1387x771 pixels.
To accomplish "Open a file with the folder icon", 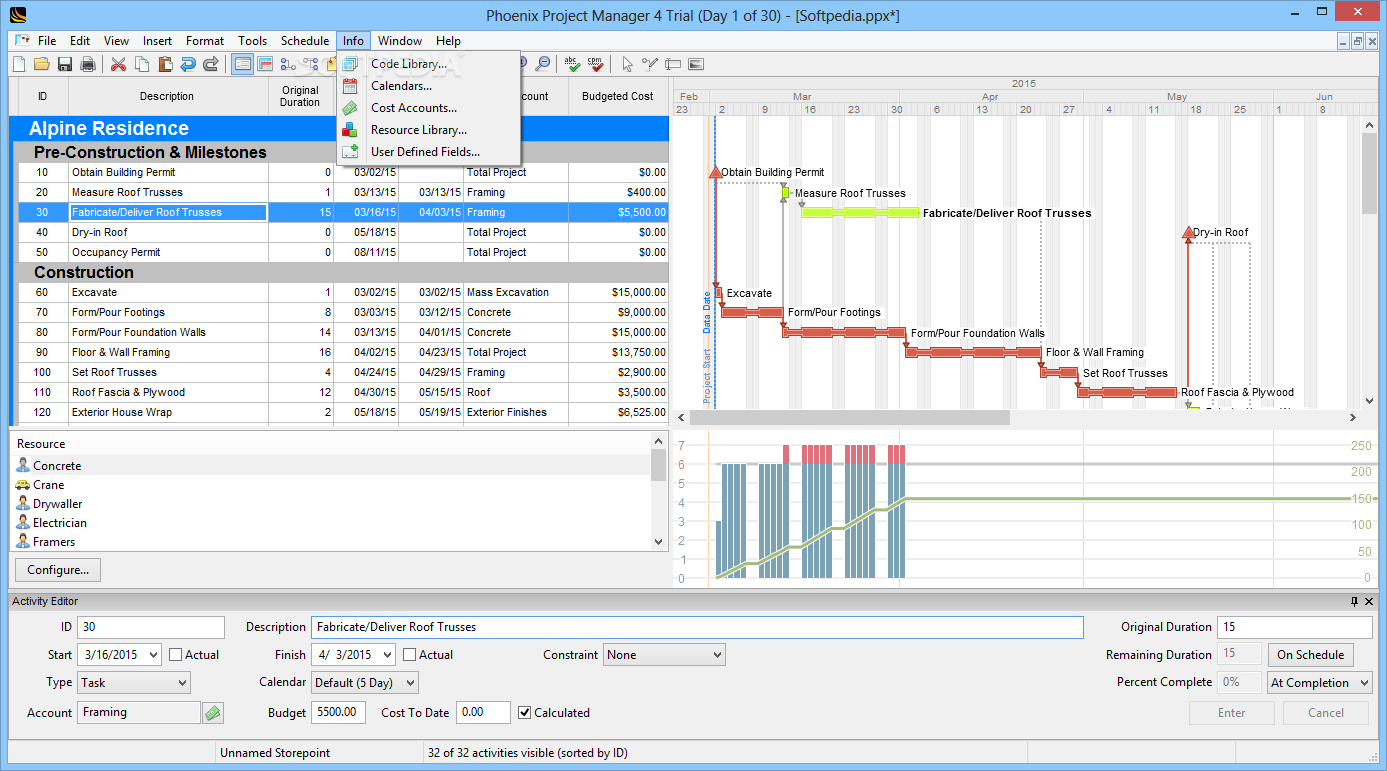I will tap(41, 64).
